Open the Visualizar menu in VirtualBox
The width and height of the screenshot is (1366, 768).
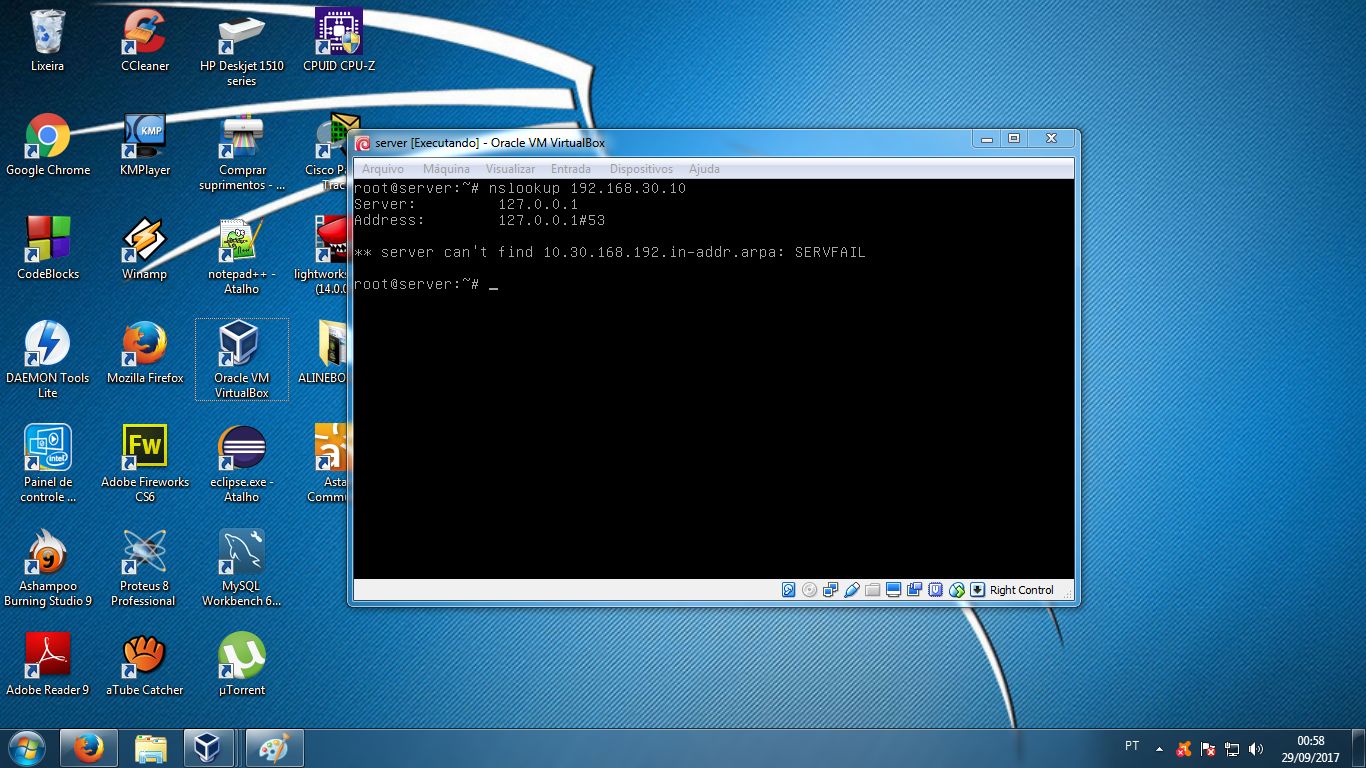tap(510, 169)
